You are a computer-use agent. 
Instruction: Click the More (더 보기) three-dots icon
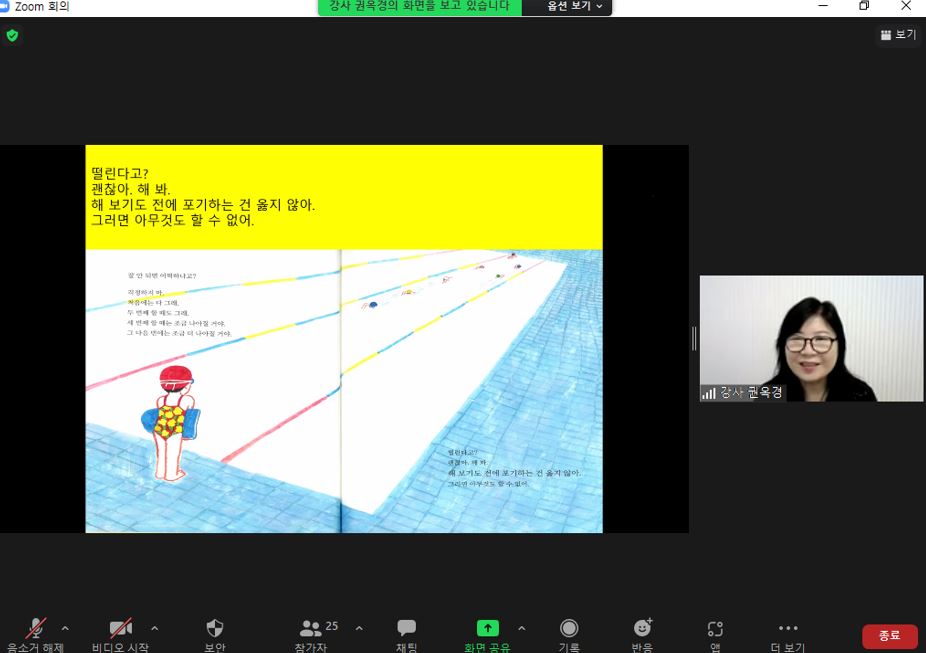[788, 629]
